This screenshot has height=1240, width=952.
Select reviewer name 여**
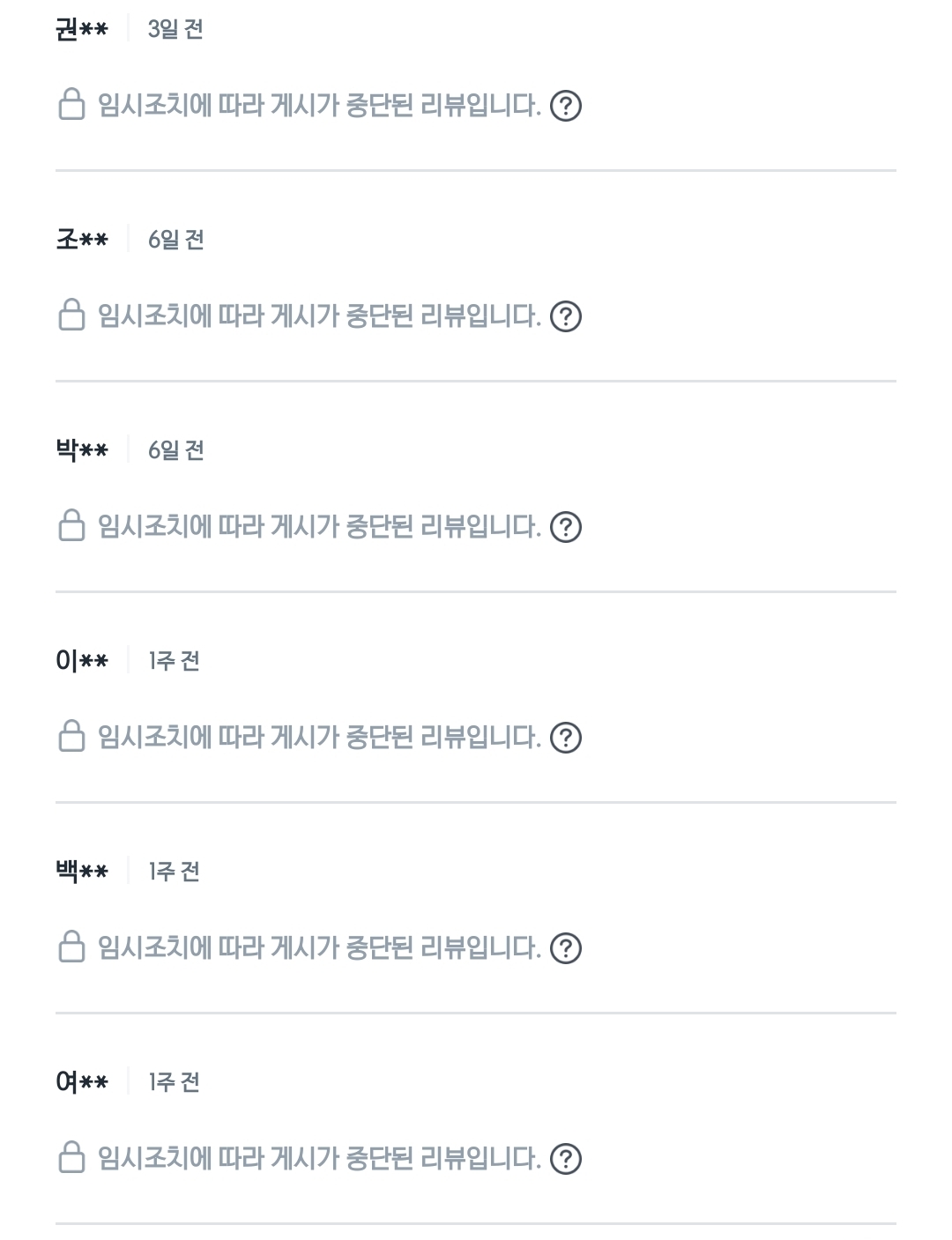(x=82, y=1081)
